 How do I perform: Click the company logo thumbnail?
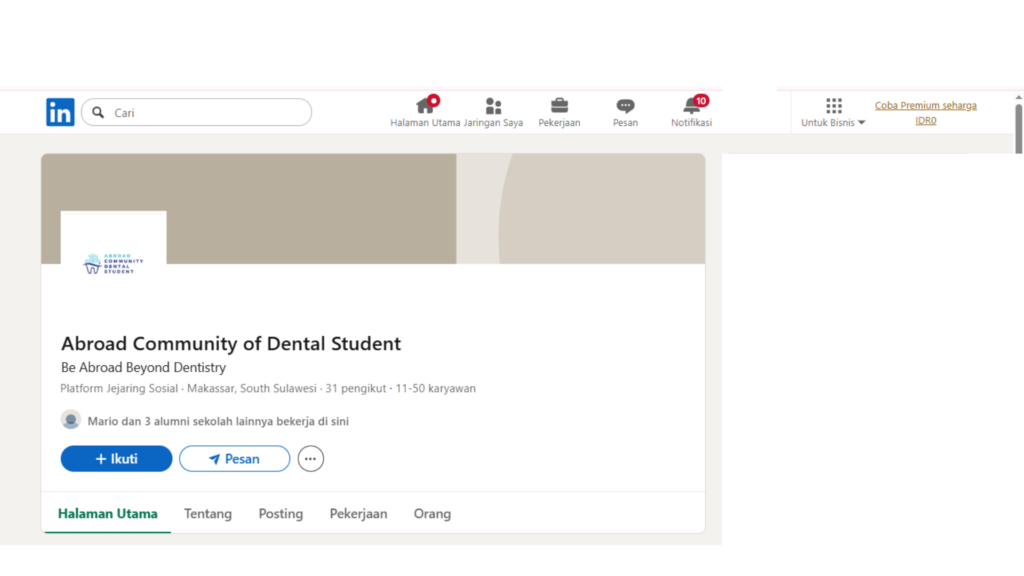tap(113, 263)
